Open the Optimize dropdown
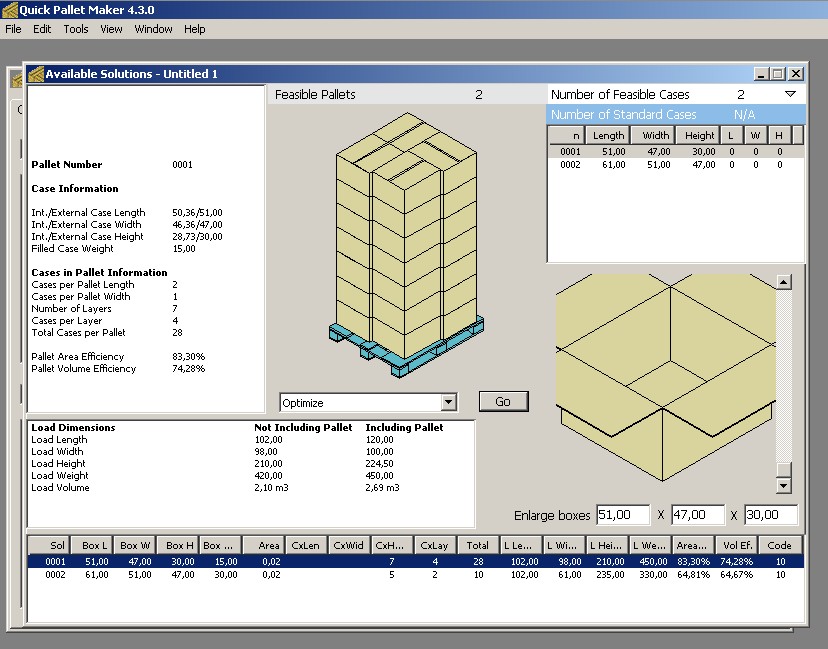This screenshot has height=649, width=828. point(448,402)
